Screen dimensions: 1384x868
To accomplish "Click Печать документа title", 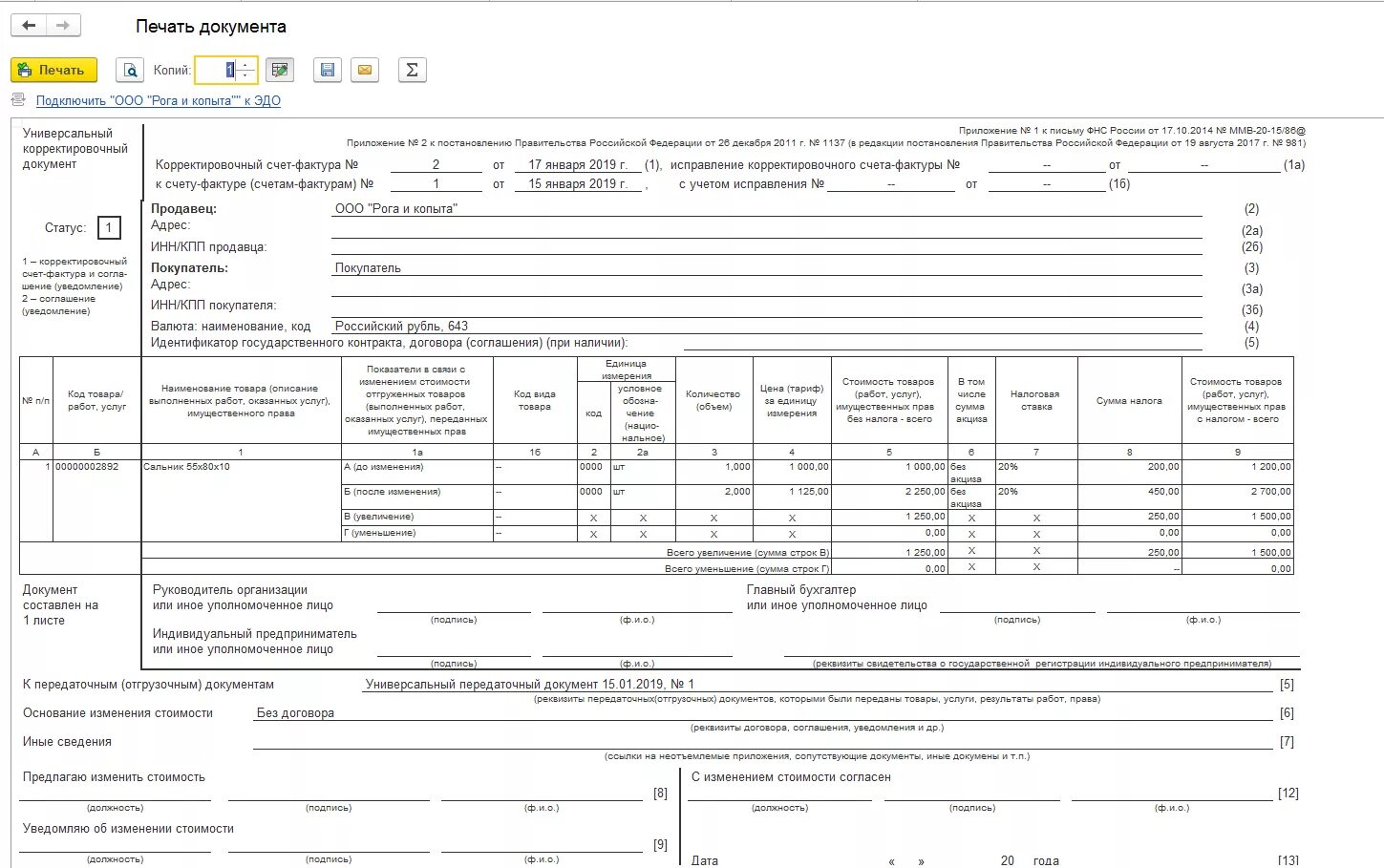I will point(211,27).
